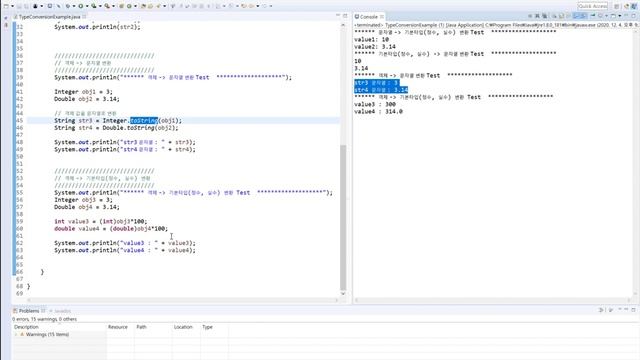640x360 pixels.
Task: Toggle show console on standard output
Action: (x=576, y=16)
